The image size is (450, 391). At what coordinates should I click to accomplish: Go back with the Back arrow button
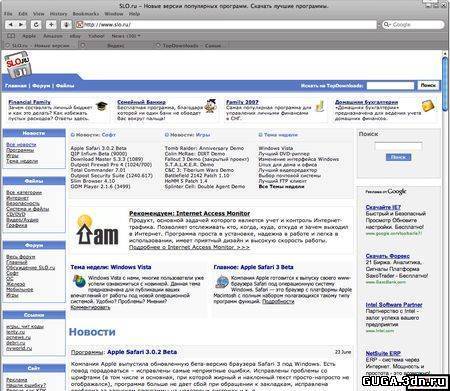(11, 25)
